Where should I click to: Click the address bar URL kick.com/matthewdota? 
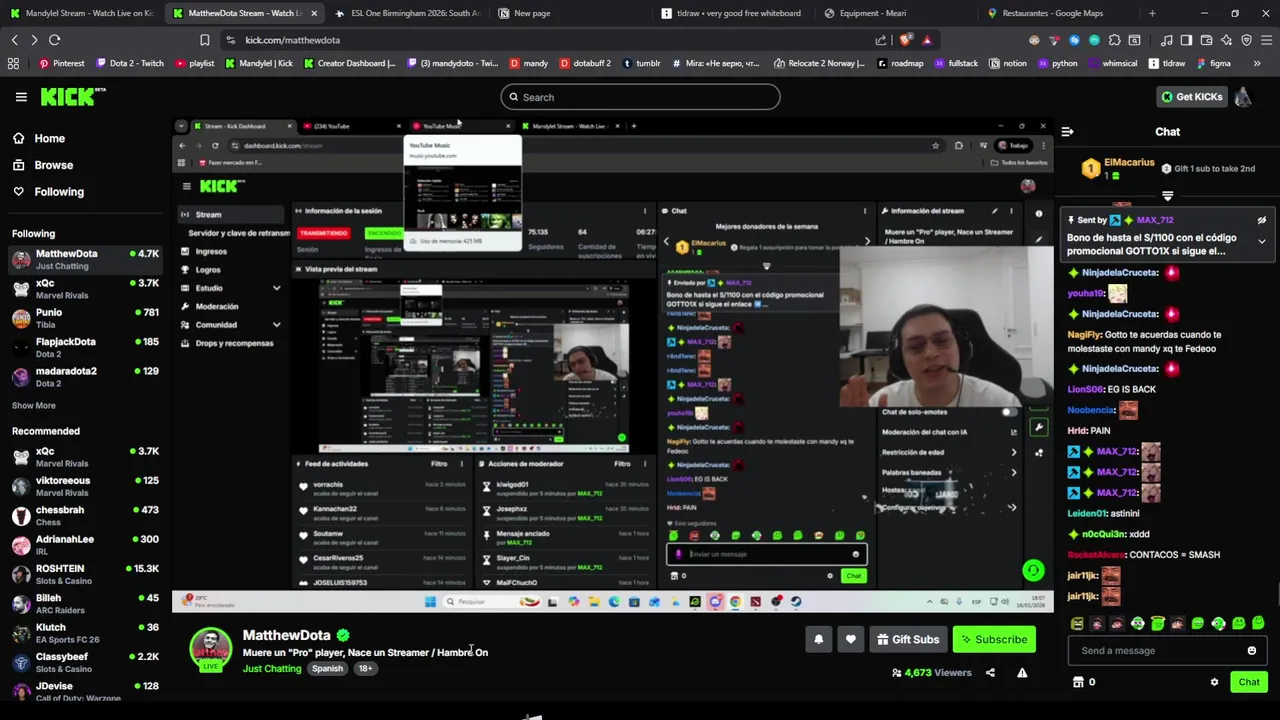coord(292,40)
